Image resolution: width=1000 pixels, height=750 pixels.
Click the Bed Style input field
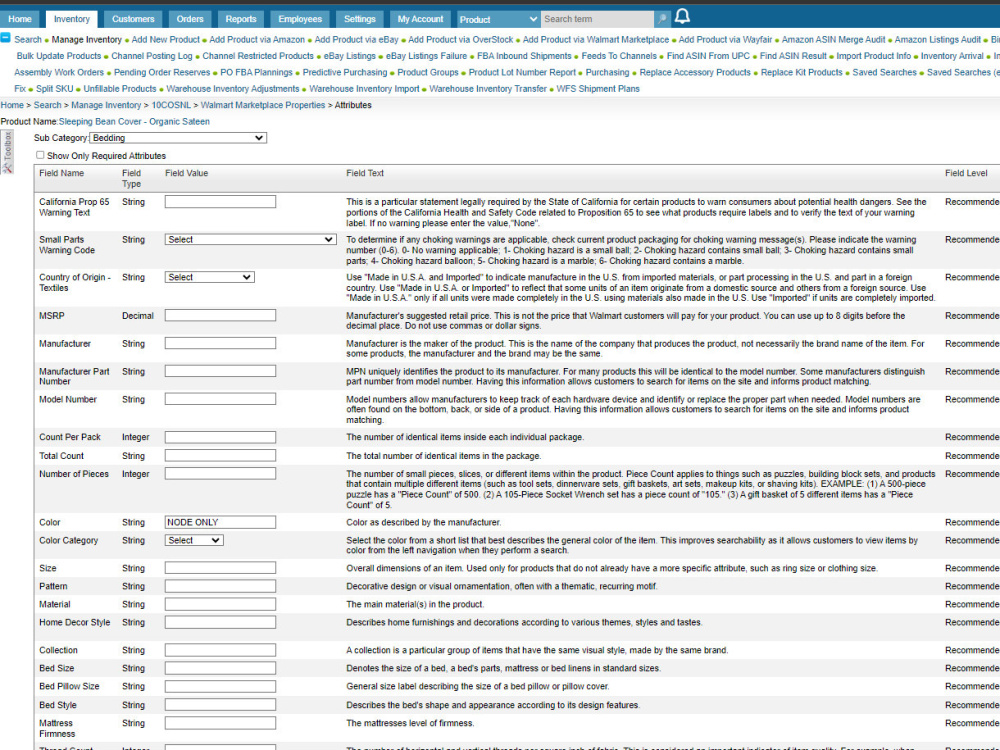click(x=220, y=705)
